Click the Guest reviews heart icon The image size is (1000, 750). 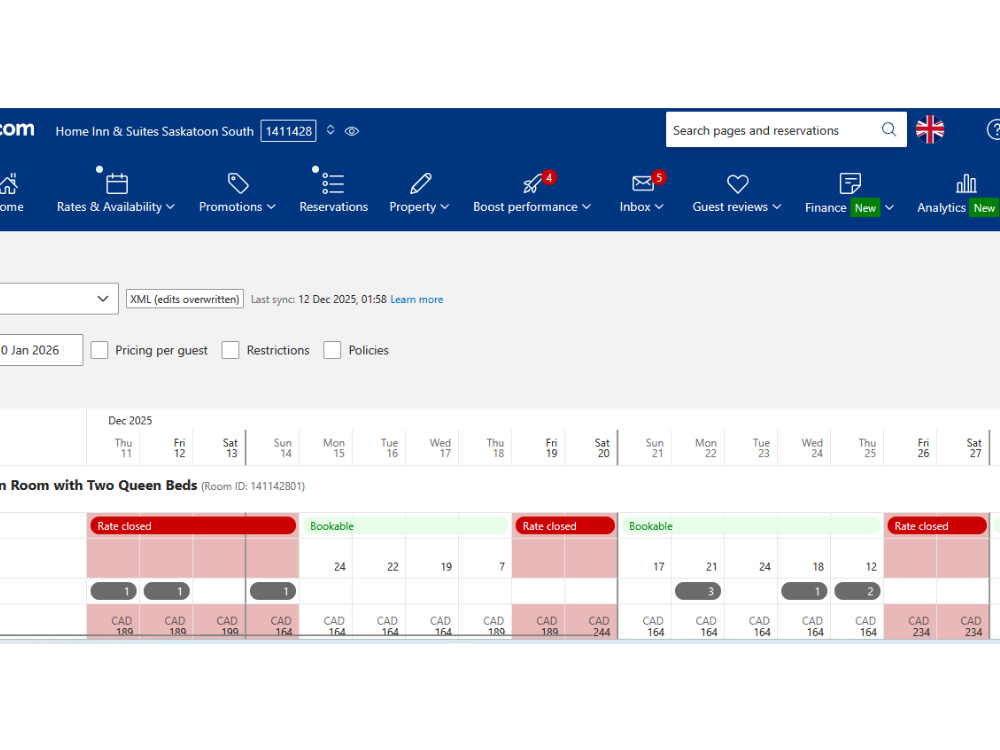point(737,184)
